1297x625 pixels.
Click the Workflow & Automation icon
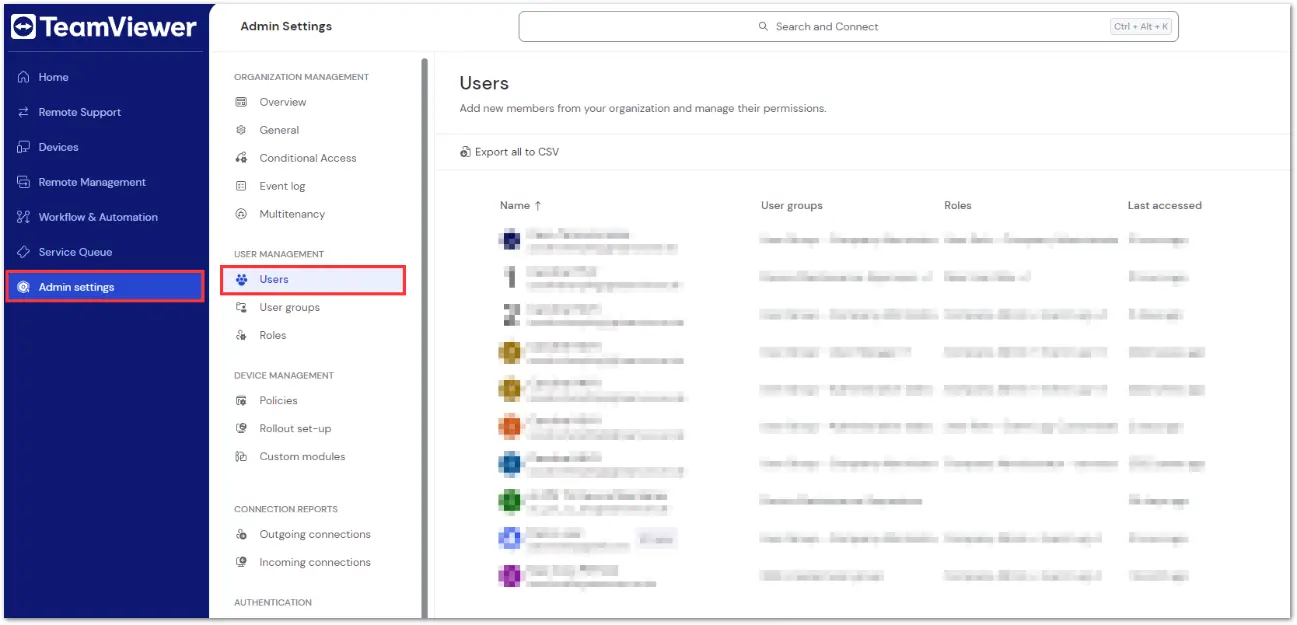click(x=24, y=217)
